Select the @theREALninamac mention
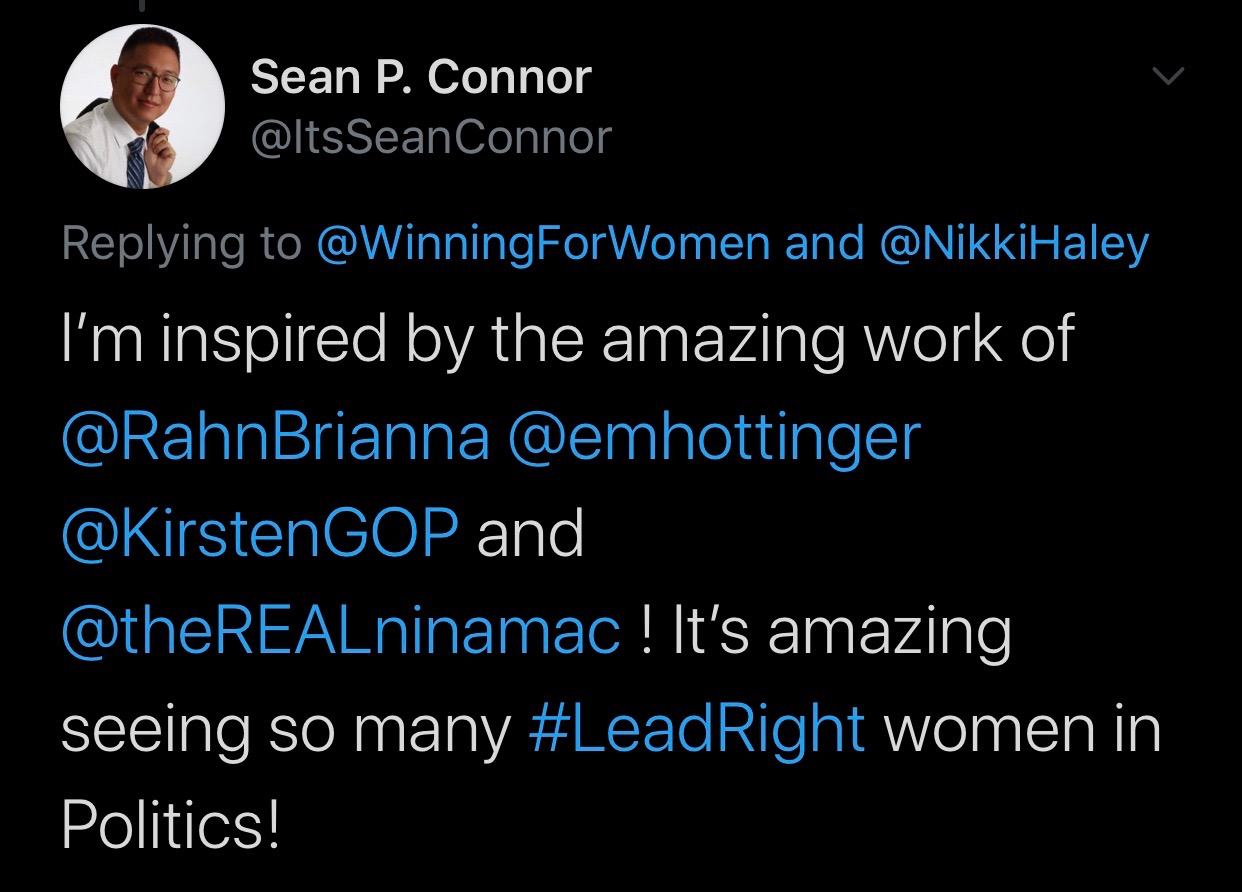The width and height of the screenshot is (1242, 892). point(341,631)
